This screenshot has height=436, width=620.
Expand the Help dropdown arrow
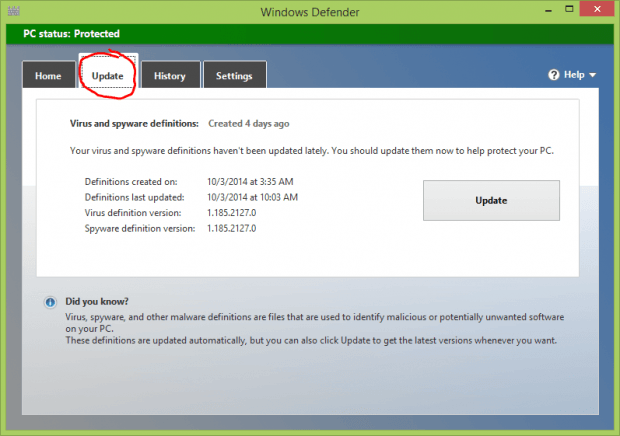(593, 76)
